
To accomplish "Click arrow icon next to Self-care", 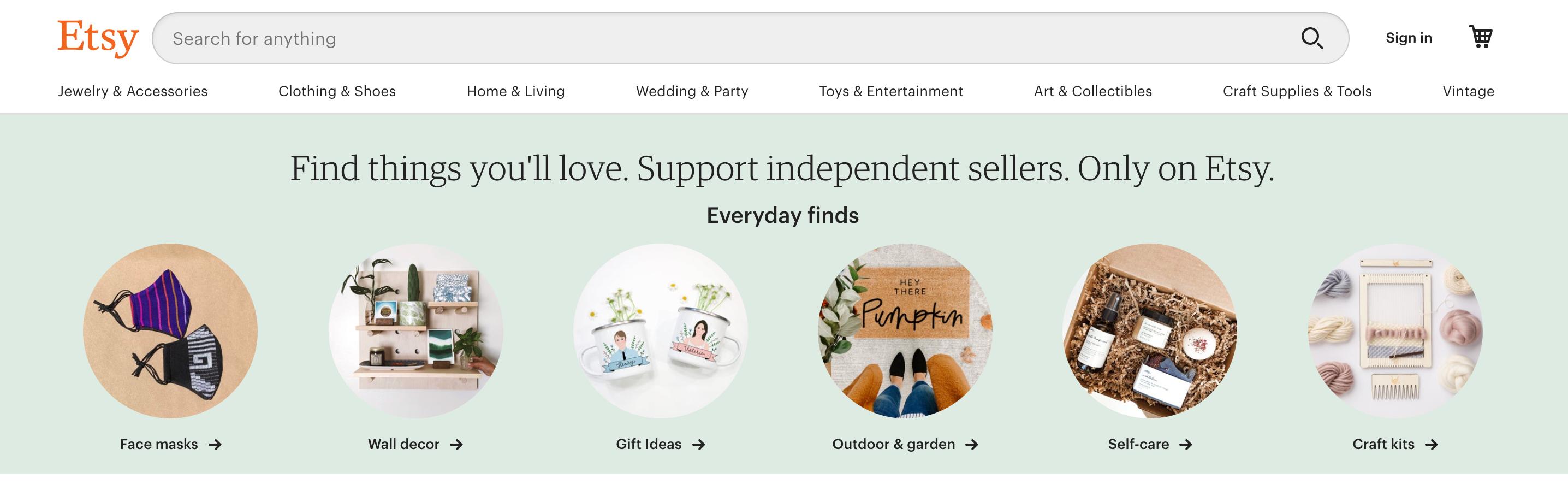I will click(1186, 445).
